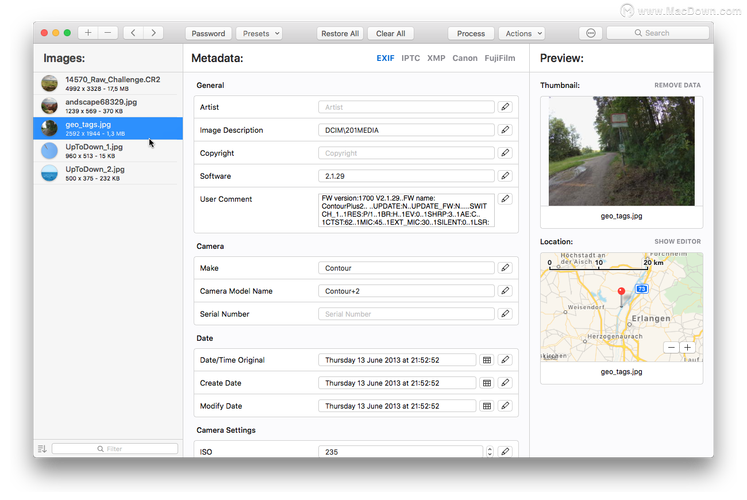
Task: Edit Date/Time Original pencil icon
Action: tap(505, 360)
